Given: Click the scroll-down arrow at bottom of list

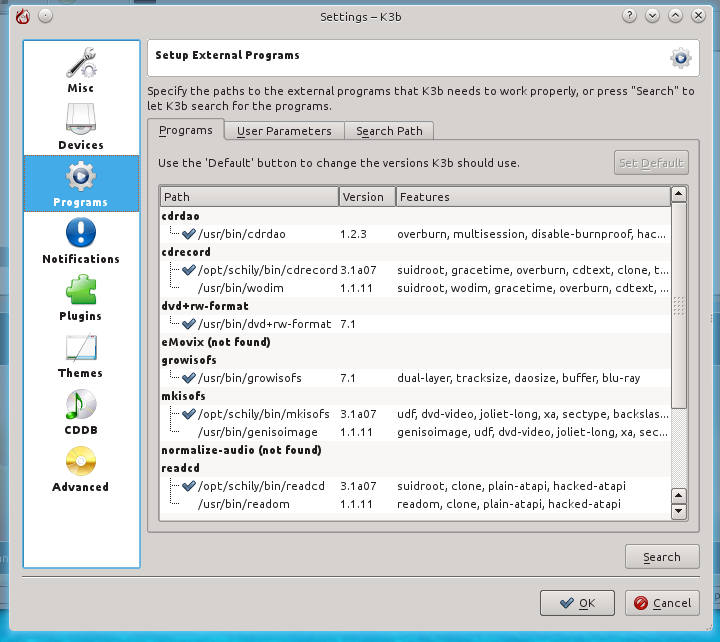Looking at the screenshot, I should [679, 511].
